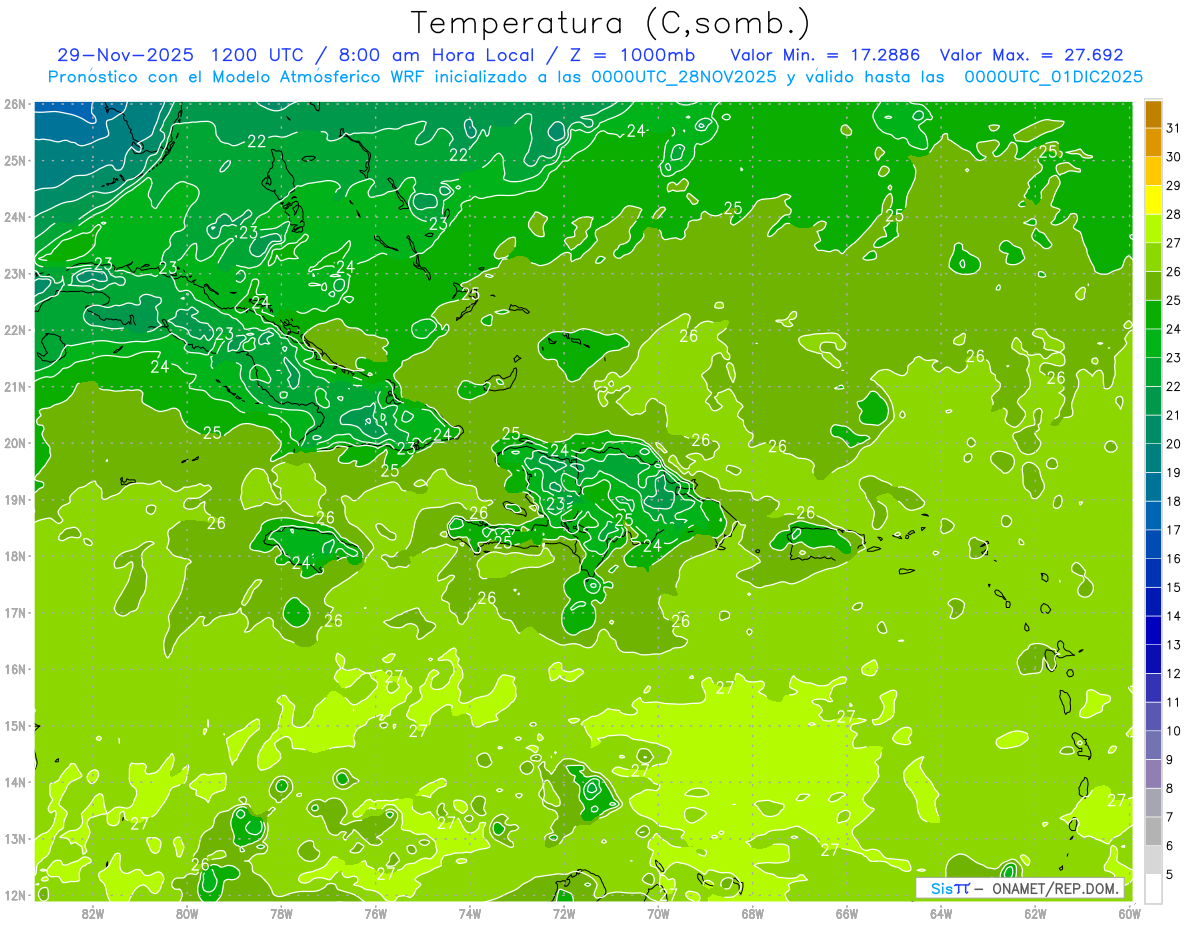The height and width of the screenshot is (927, 1200).
Task: Pick the orange colorbar segment between 30 and 31
Action: (1153, 143)
